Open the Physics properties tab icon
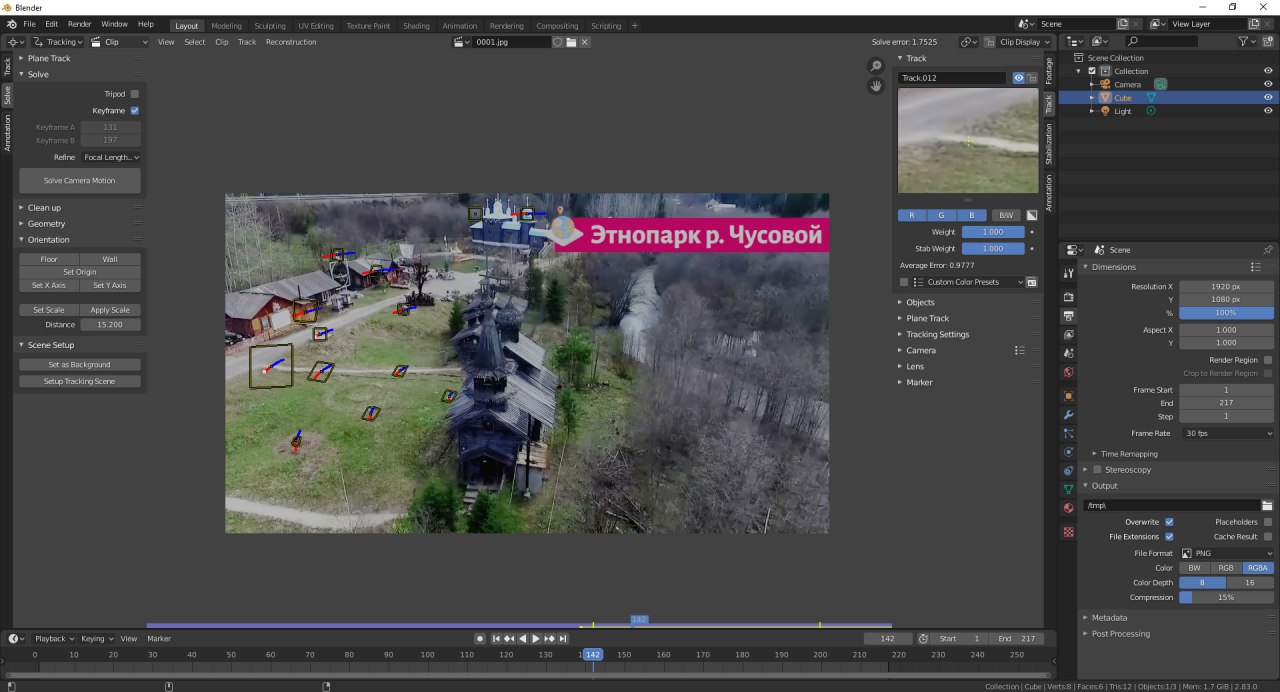This screenshot has height=692, width=1280. [1068, 452]
